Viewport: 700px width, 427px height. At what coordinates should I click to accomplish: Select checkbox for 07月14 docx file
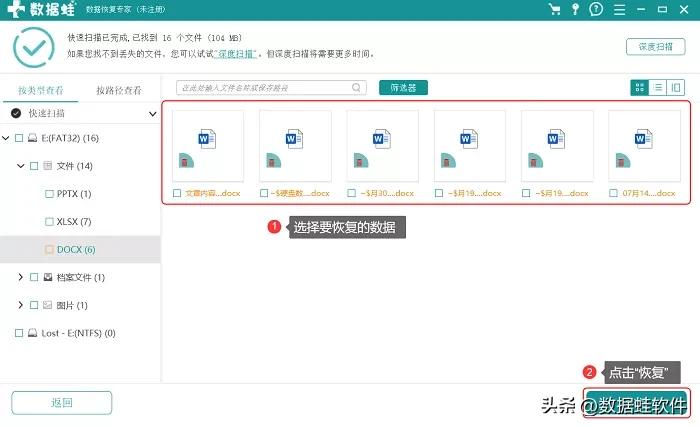point(613,193)
